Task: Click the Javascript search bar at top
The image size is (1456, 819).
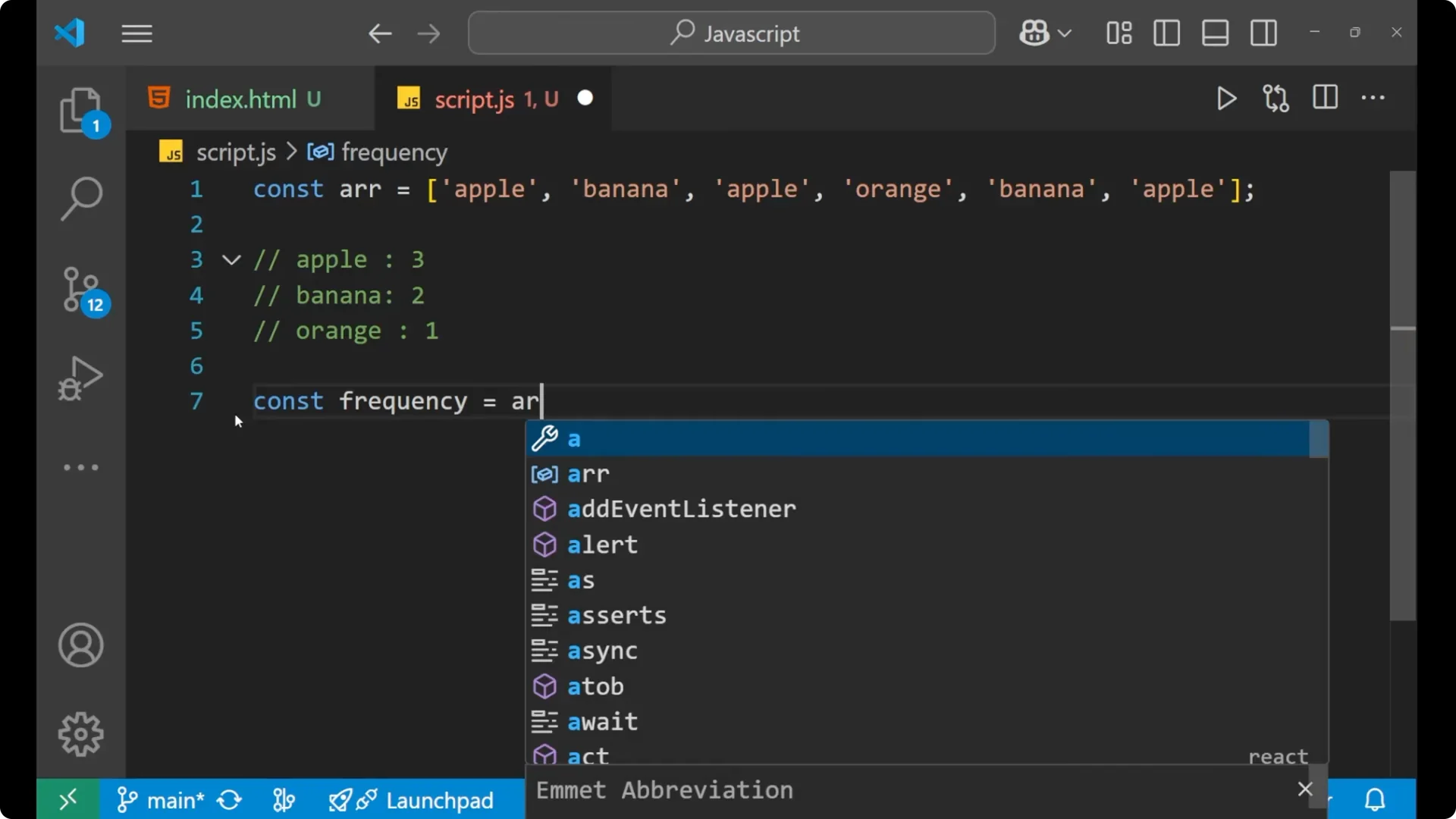Action: click(x=730, y=33)
